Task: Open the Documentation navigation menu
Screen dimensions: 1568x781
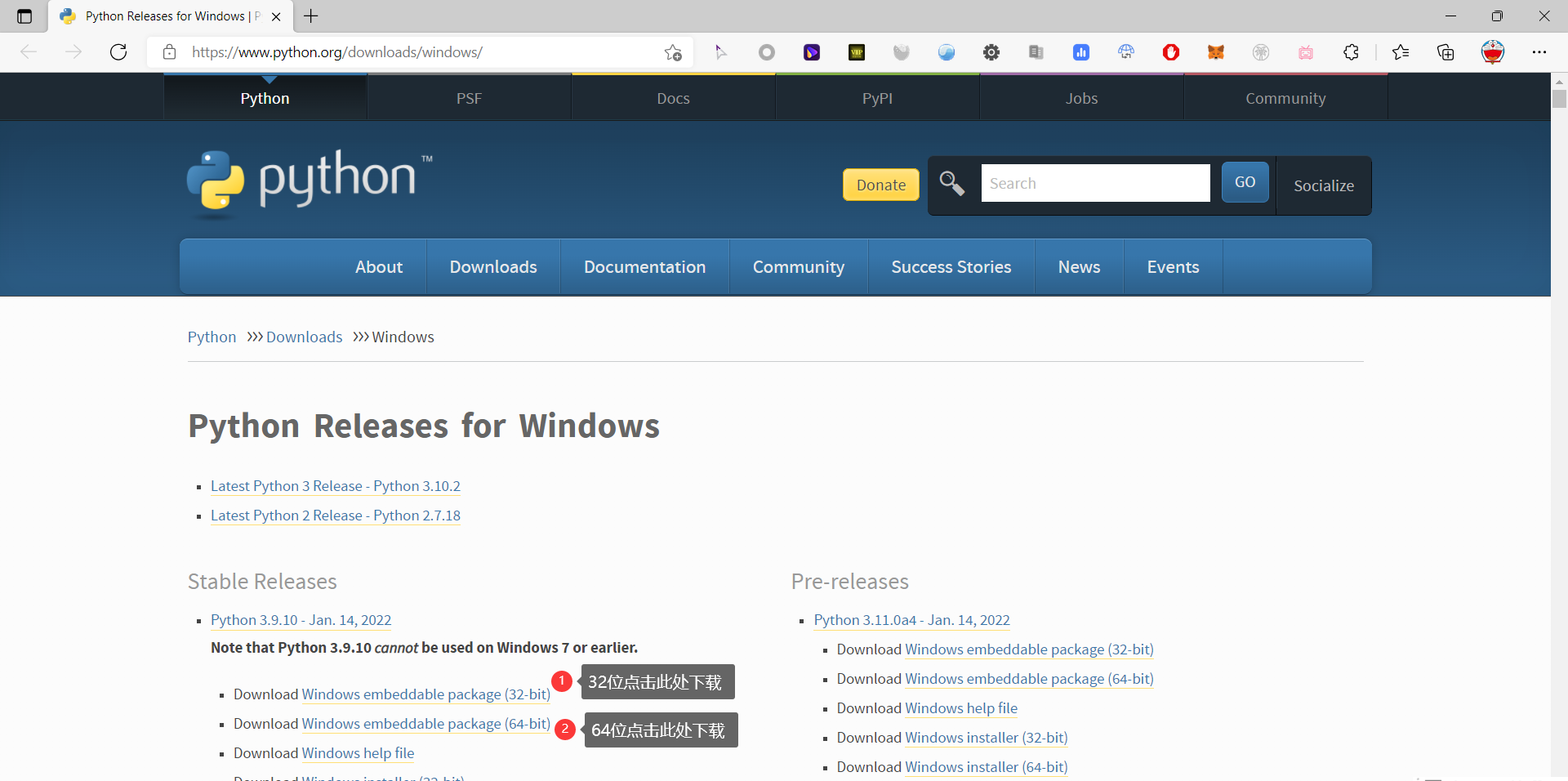Action: [645, 267]
